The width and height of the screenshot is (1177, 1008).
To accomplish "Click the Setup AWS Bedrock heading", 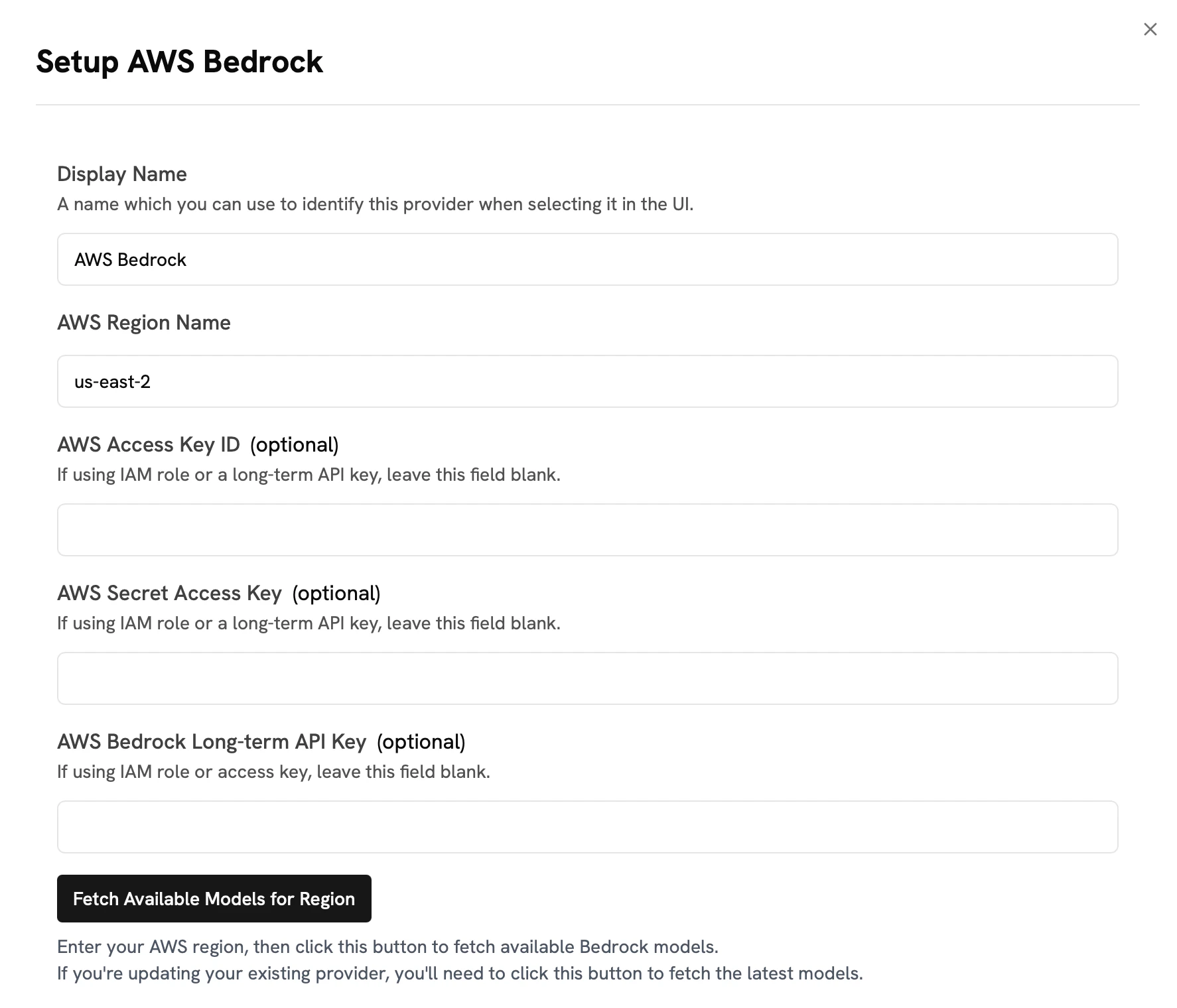I will coord(179,62).
